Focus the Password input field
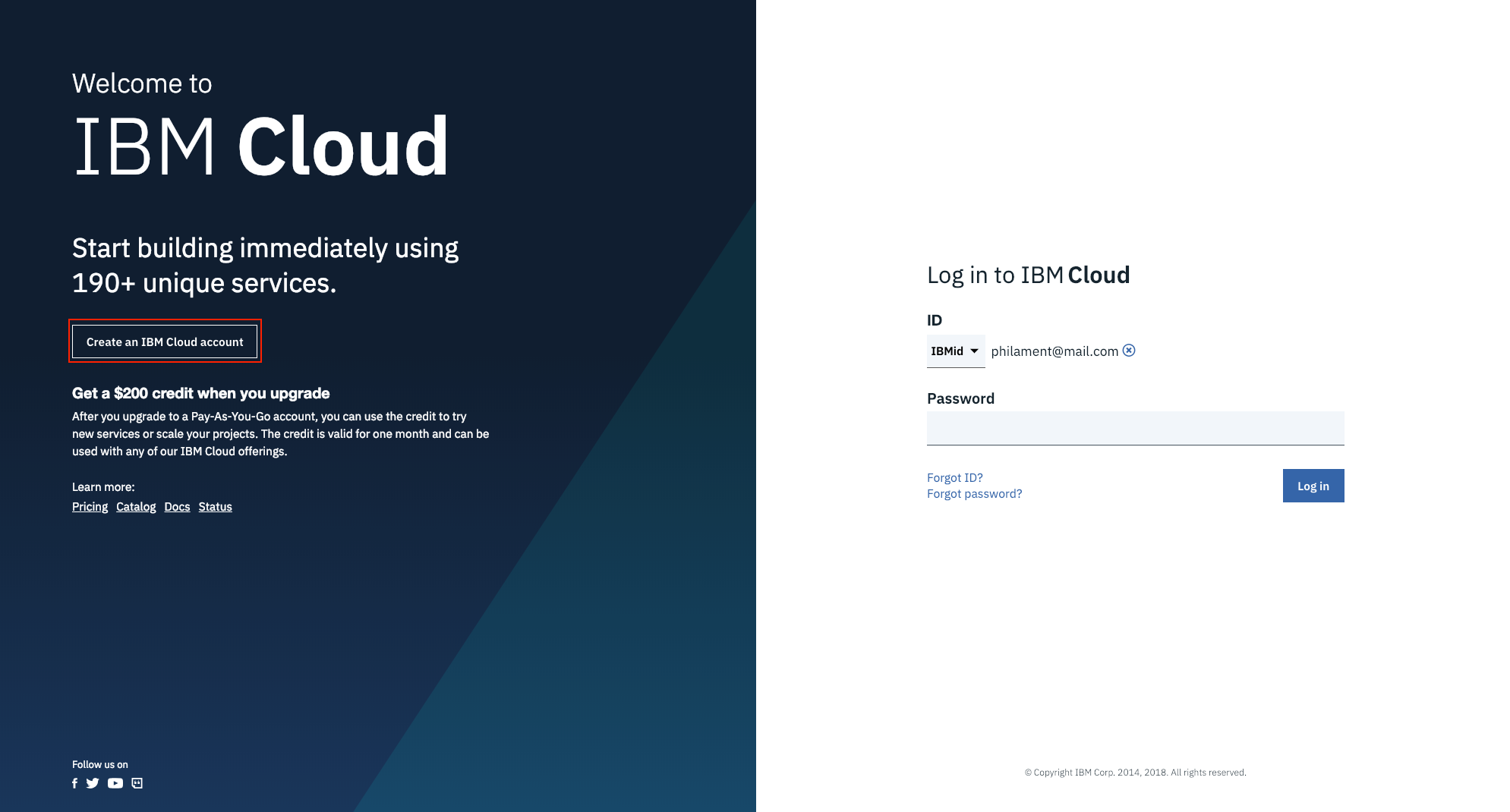 click(1135, 428)
